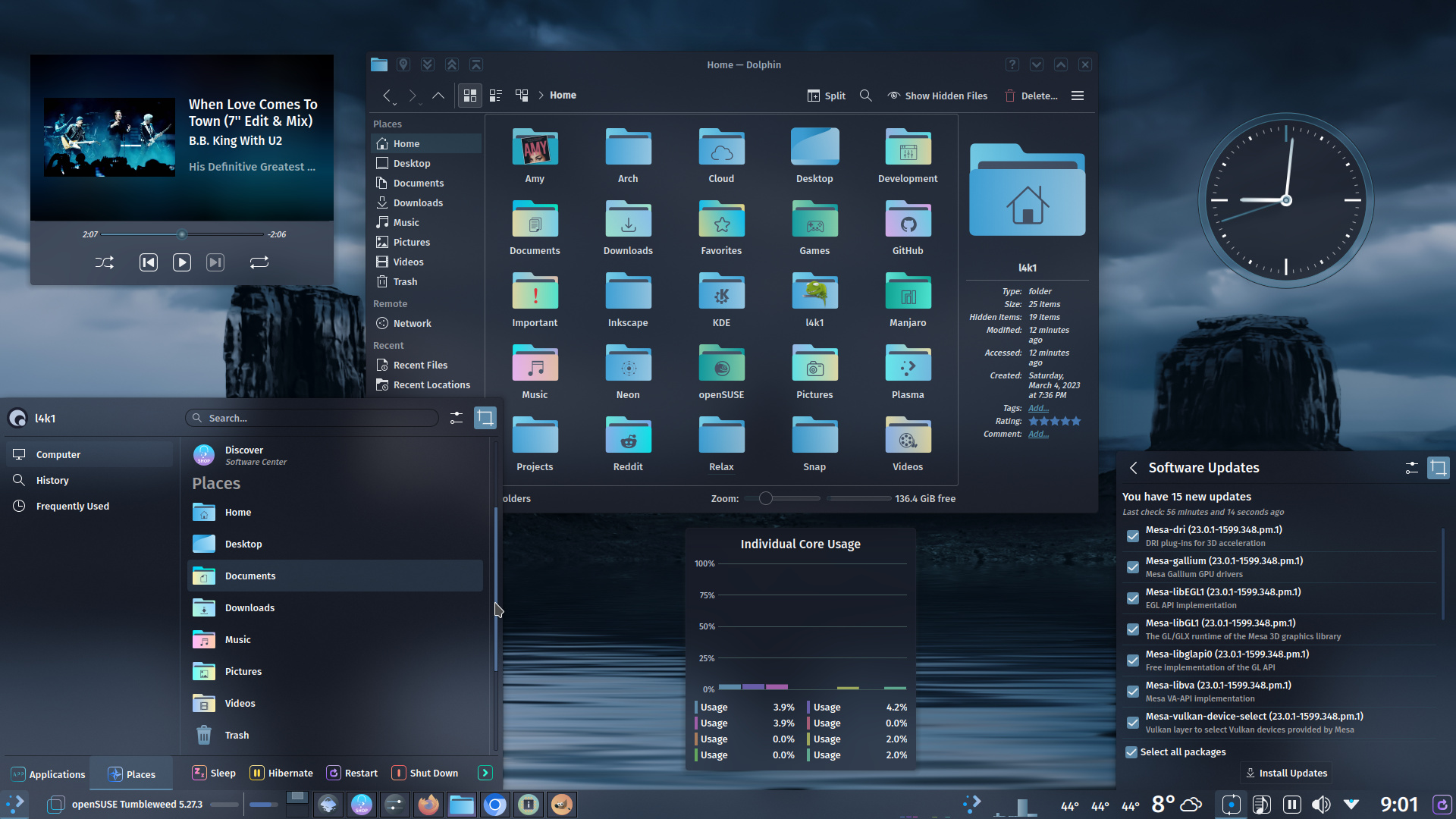Image resolution: width=1456 pixels, height=819 pixels.
Task: Uncheck Mesa-libva update package
Action: 1133,692
